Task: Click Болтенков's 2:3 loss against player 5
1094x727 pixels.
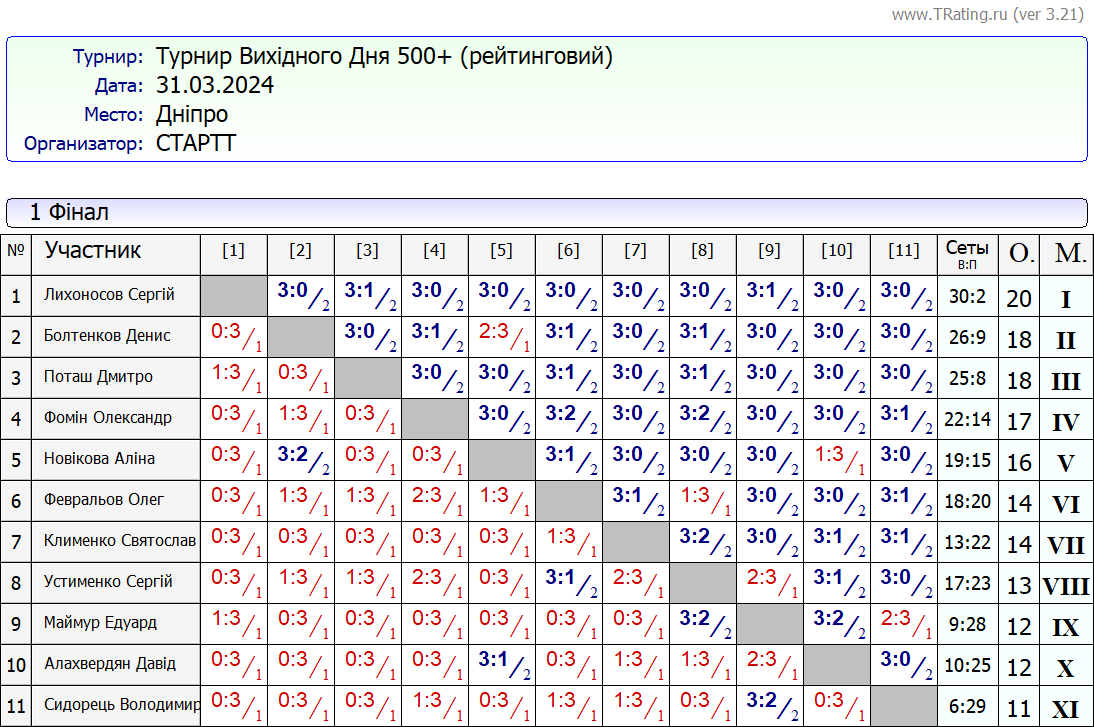Action: (x=501, y=336)
